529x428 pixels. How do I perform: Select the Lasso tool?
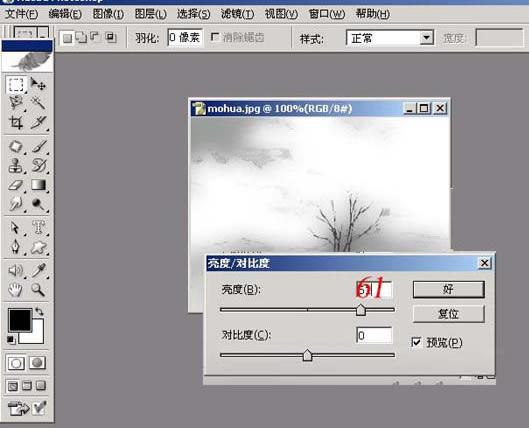(x=16, y=103)
